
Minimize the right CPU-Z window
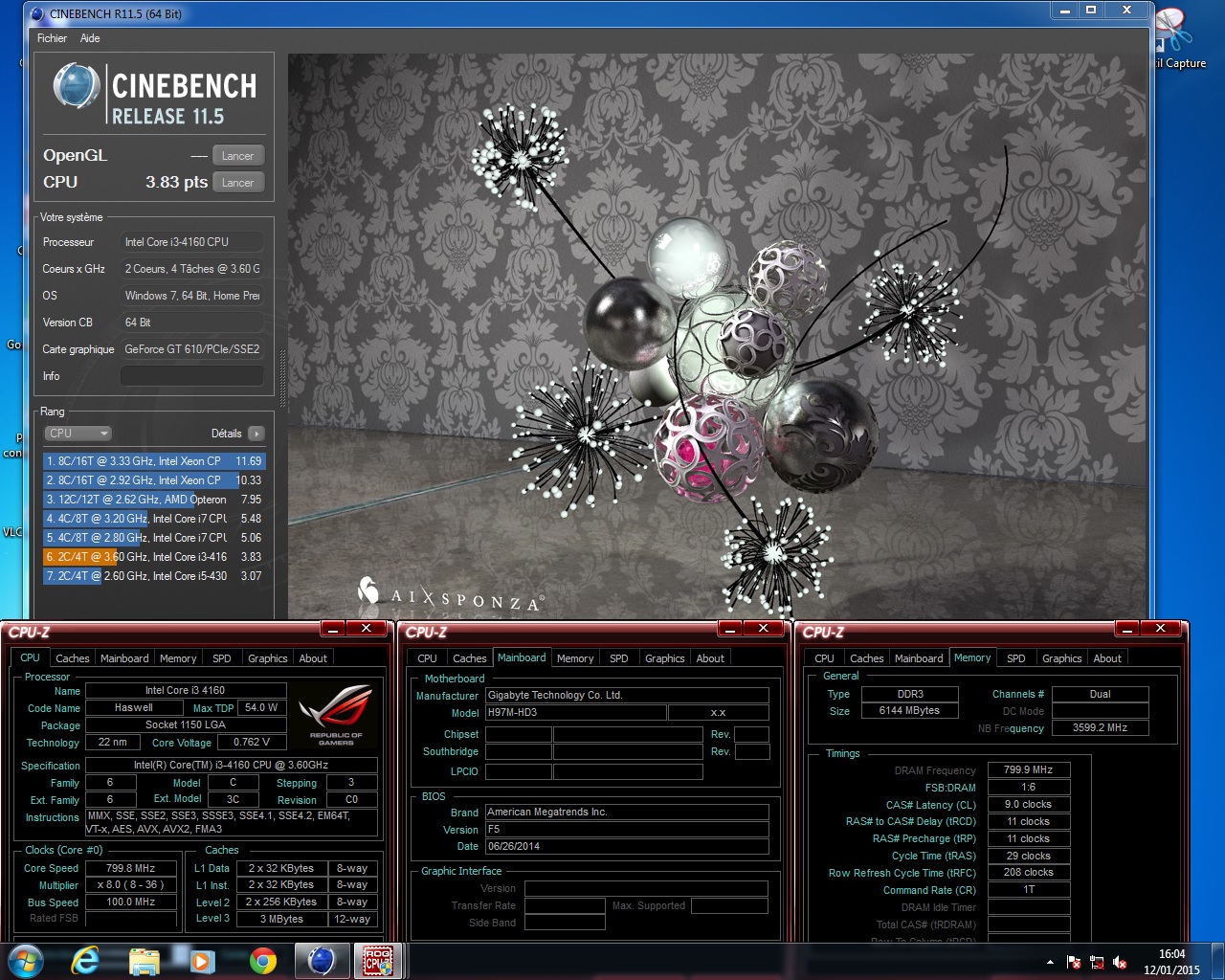click(1127, 629)
